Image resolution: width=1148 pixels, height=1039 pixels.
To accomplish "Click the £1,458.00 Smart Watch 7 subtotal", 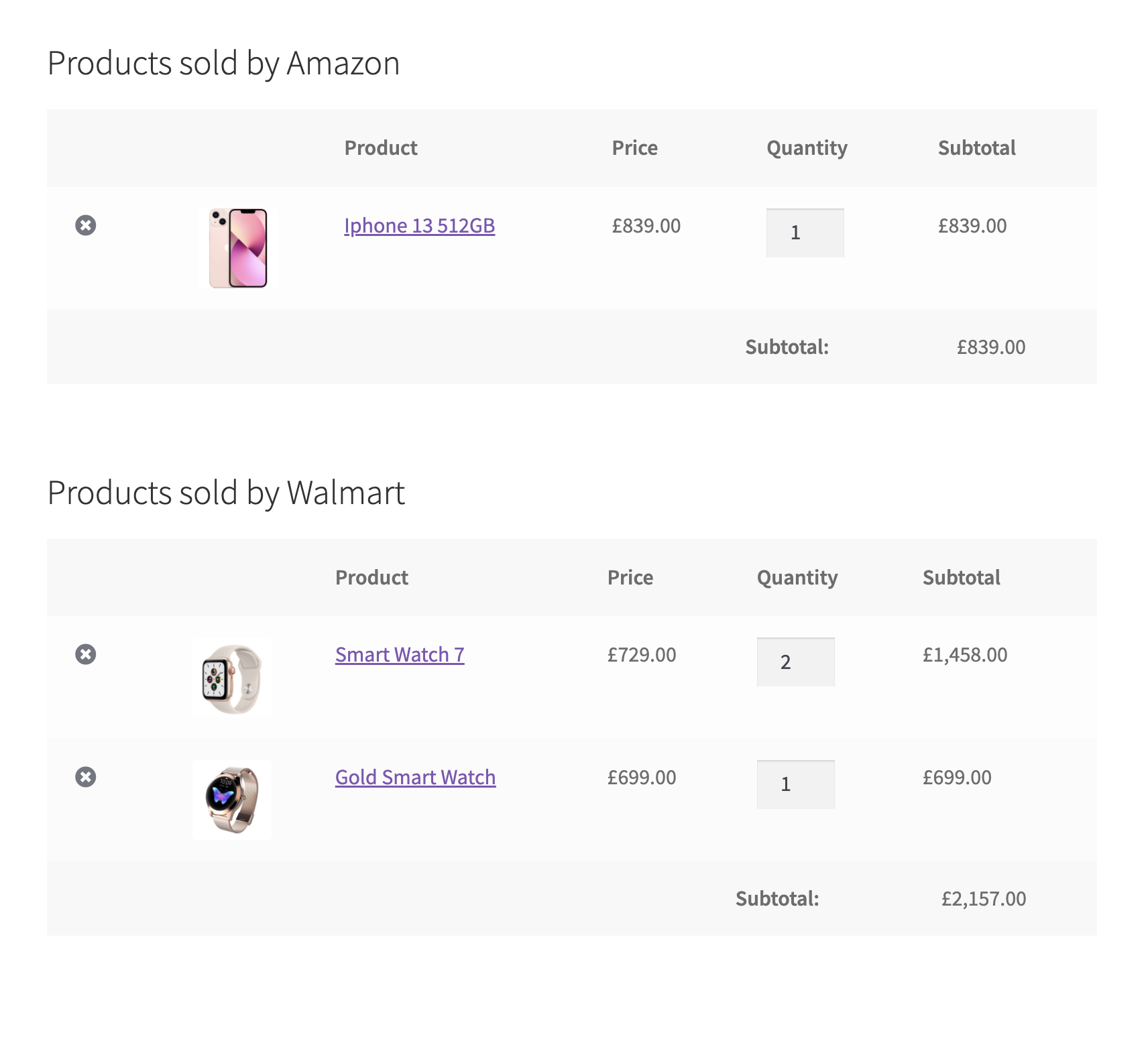I will point(964,655).
